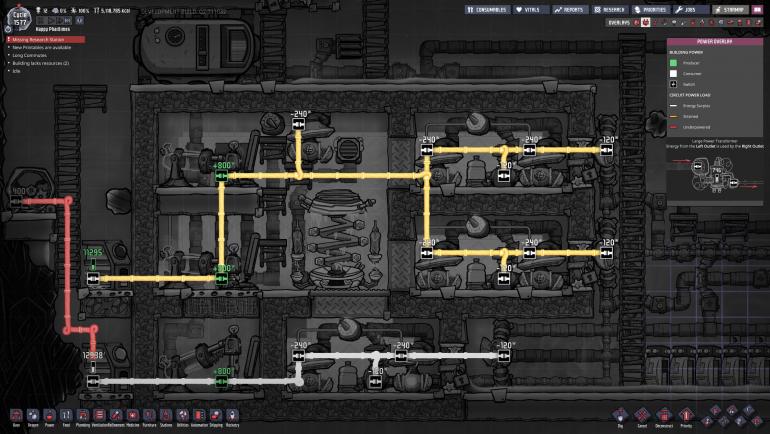Set game to fast speed
The height and width of the screenshot is (434, 770).
(67, 21)
